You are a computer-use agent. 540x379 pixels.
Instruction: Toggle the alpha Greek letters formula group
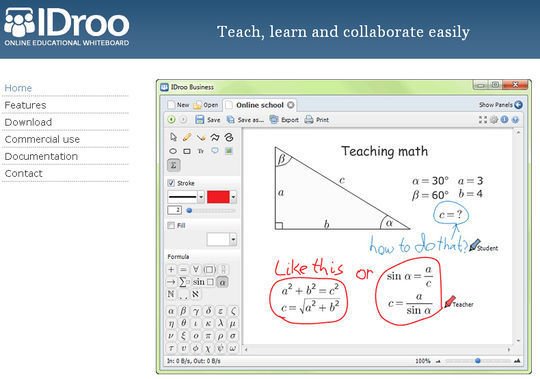pos(222,282)
